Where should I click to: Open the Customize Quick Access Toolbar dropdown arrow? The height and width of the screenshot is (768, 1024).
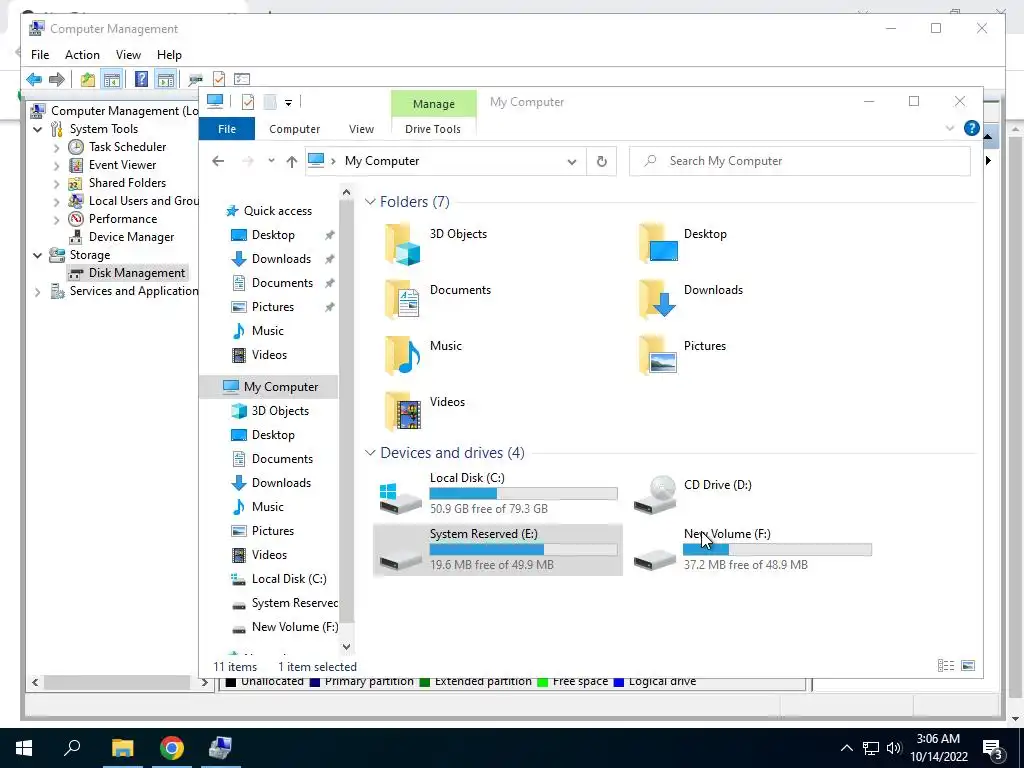[288, 103]
